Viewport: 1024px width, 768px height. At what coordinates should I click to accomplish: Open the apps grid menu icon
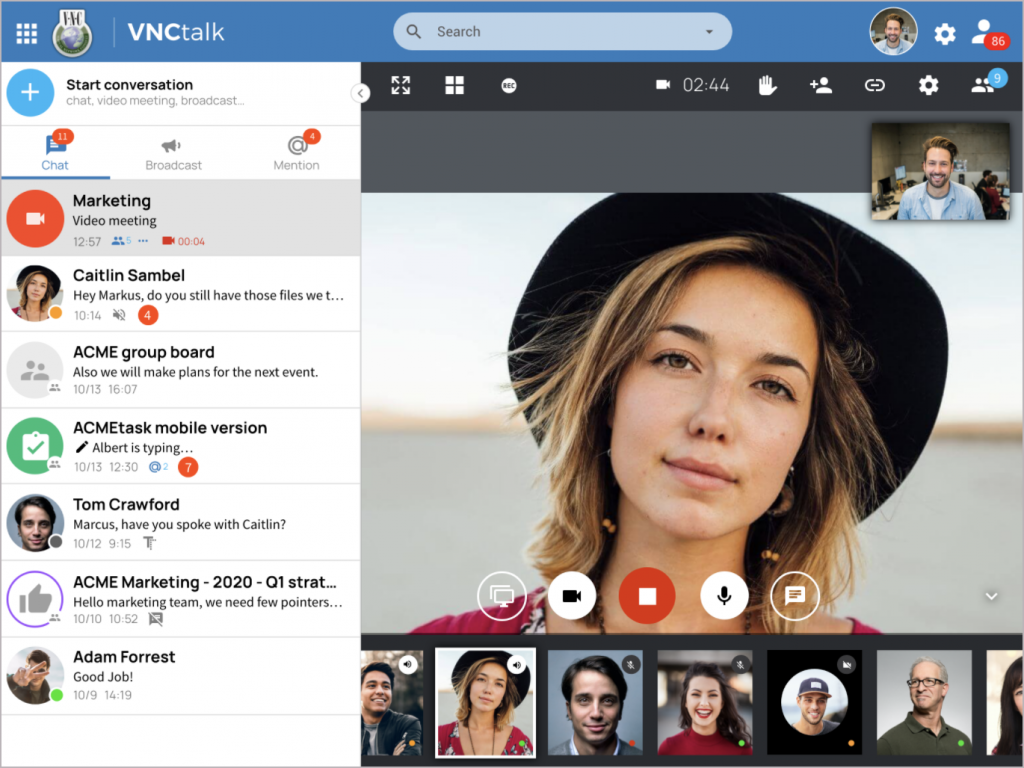pos(27,33)
